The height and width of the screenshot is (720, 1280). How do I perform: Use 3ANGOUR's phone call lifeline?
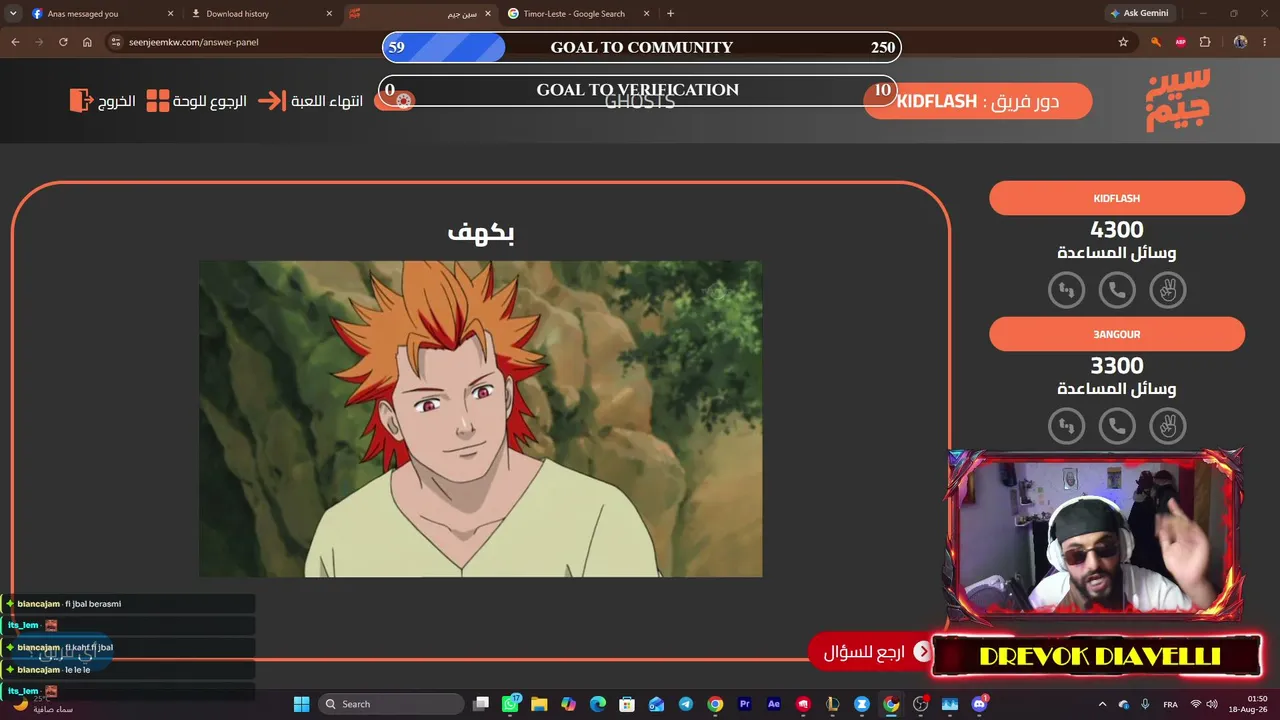click(1117, 426)
